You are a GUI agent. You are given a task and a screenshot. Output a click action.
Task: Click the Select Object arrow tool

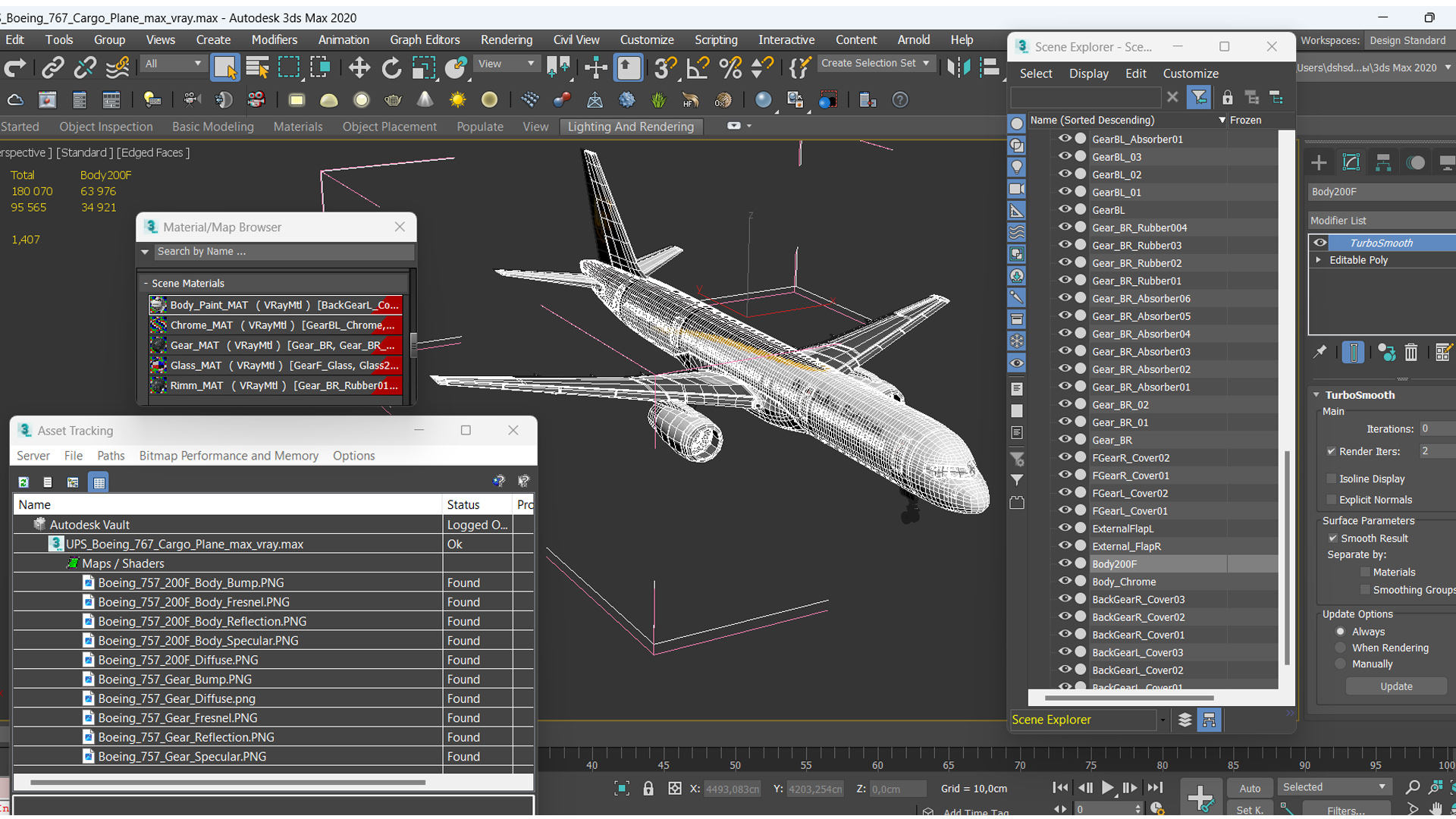point(224,68)
